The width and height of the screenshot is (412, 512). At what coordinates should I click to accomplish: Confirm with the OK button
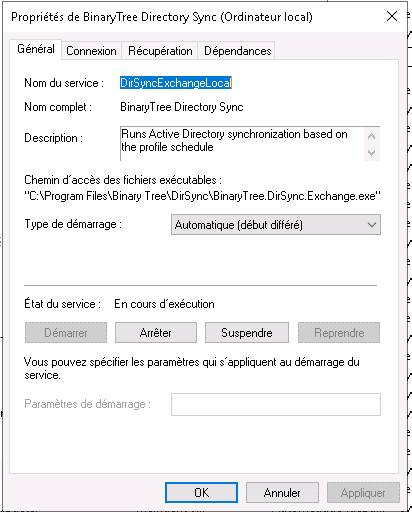201,492
